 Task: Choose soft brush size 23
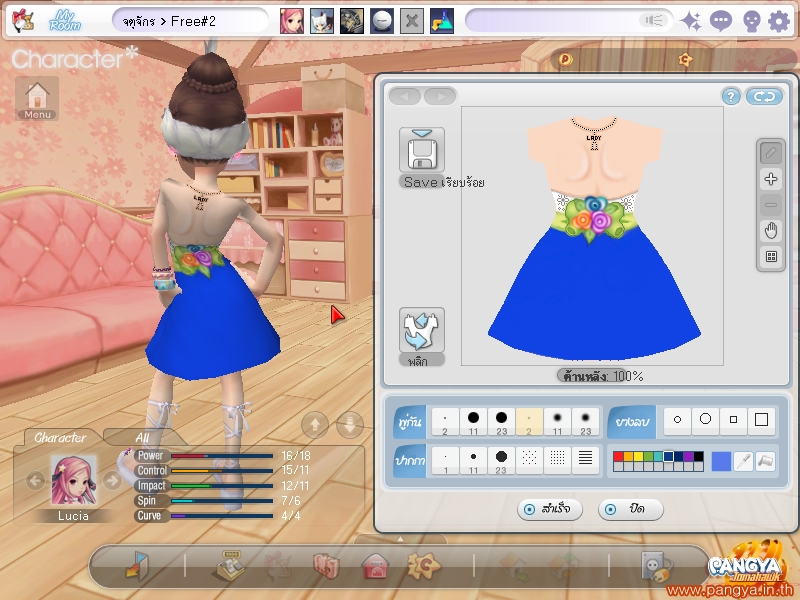click(x=585, y=421)
